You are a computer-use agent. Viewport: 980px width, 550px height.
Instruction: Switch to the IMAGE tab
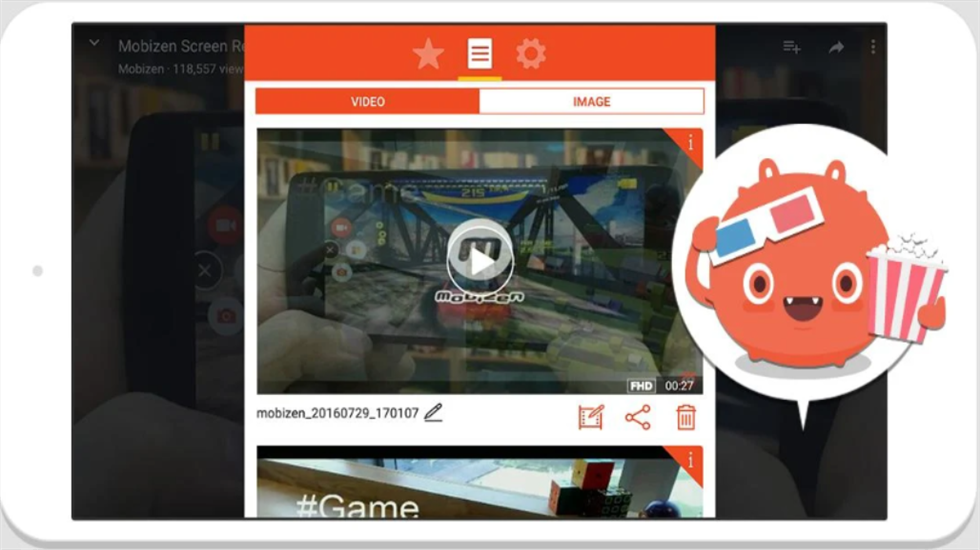coord(591,101)
